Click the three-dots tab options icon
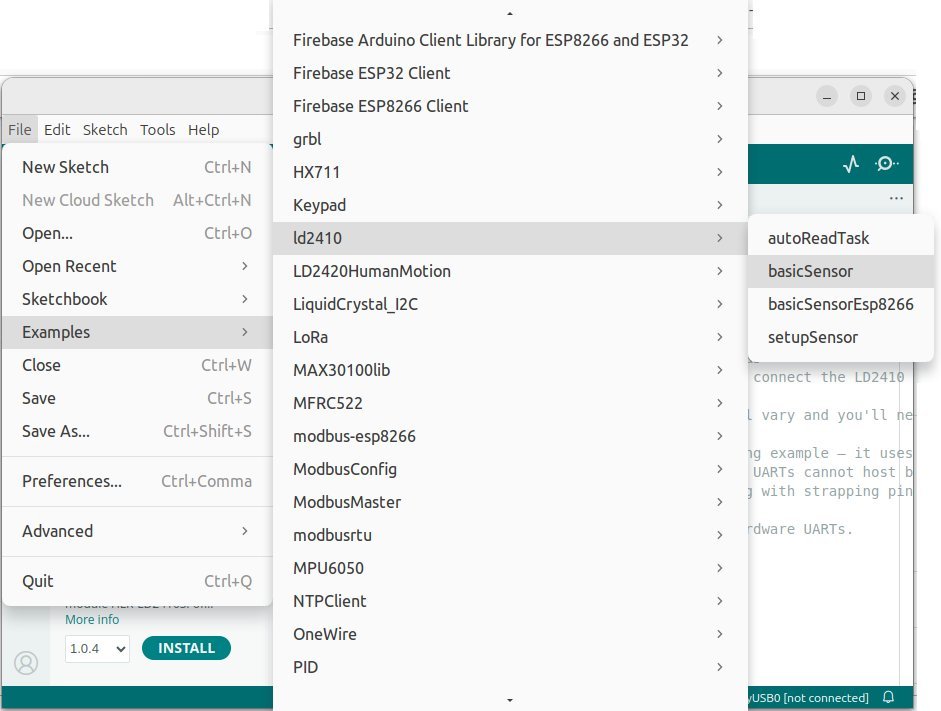 tap(896, 198)
